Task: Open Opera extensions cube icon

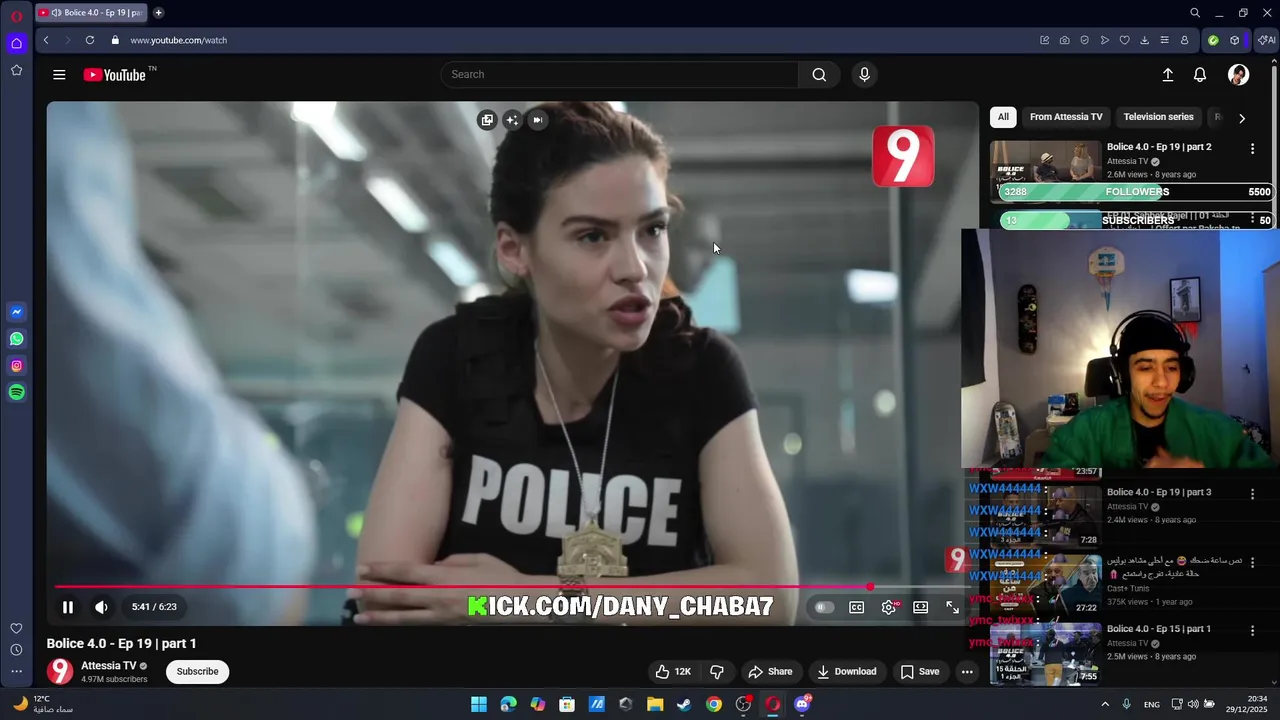Action: 1235,41
